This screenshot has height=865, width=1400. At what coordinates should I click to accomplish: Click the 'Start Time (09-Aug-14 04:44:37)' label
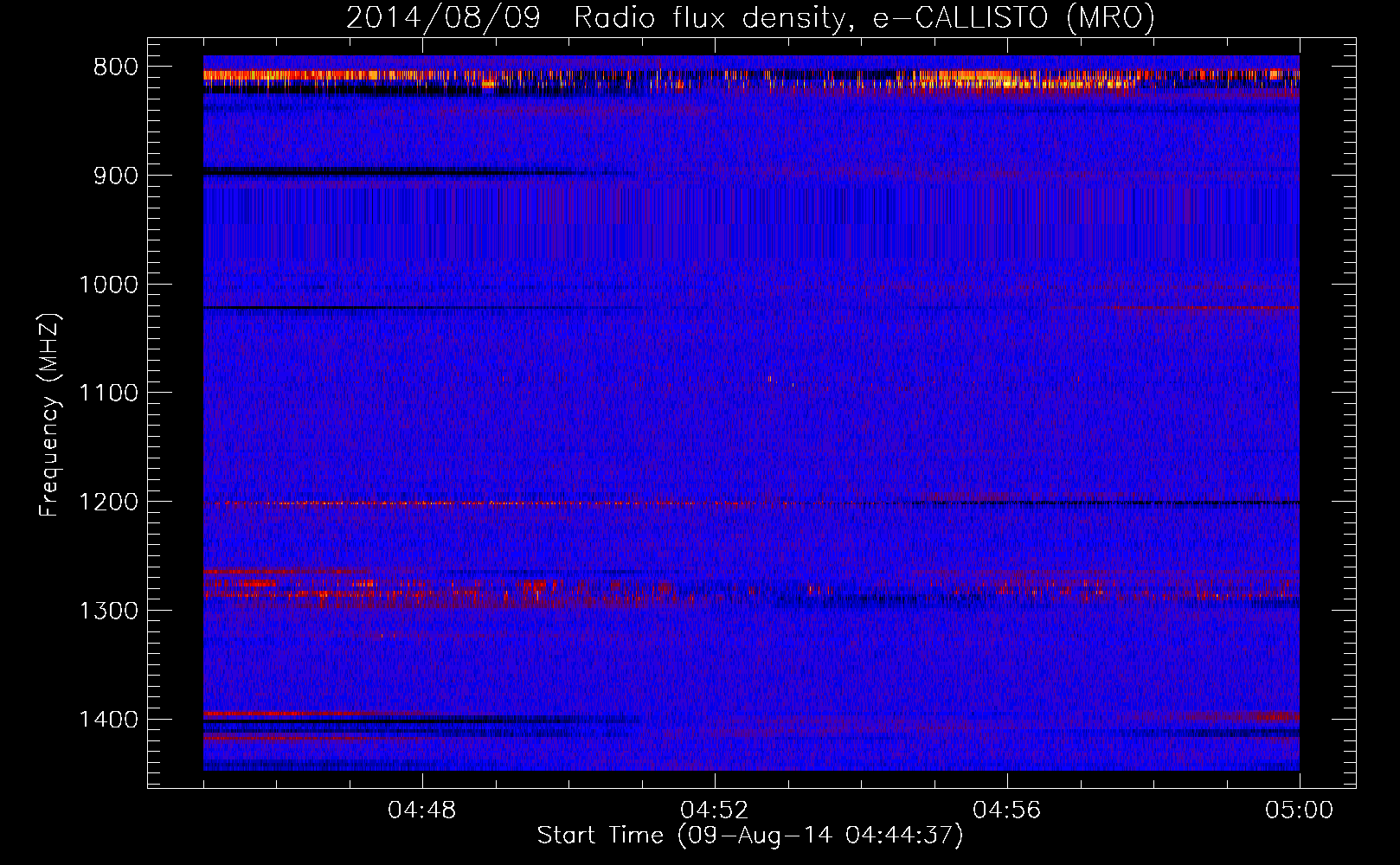pos(750,836)
